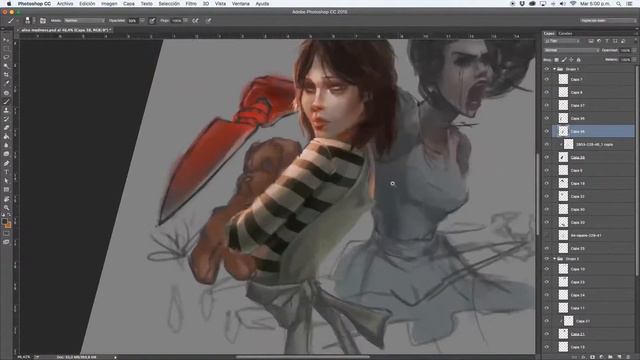Click the Lock All padlock icon
Screen dimensions: 640x360
click(x=578, y=60)
